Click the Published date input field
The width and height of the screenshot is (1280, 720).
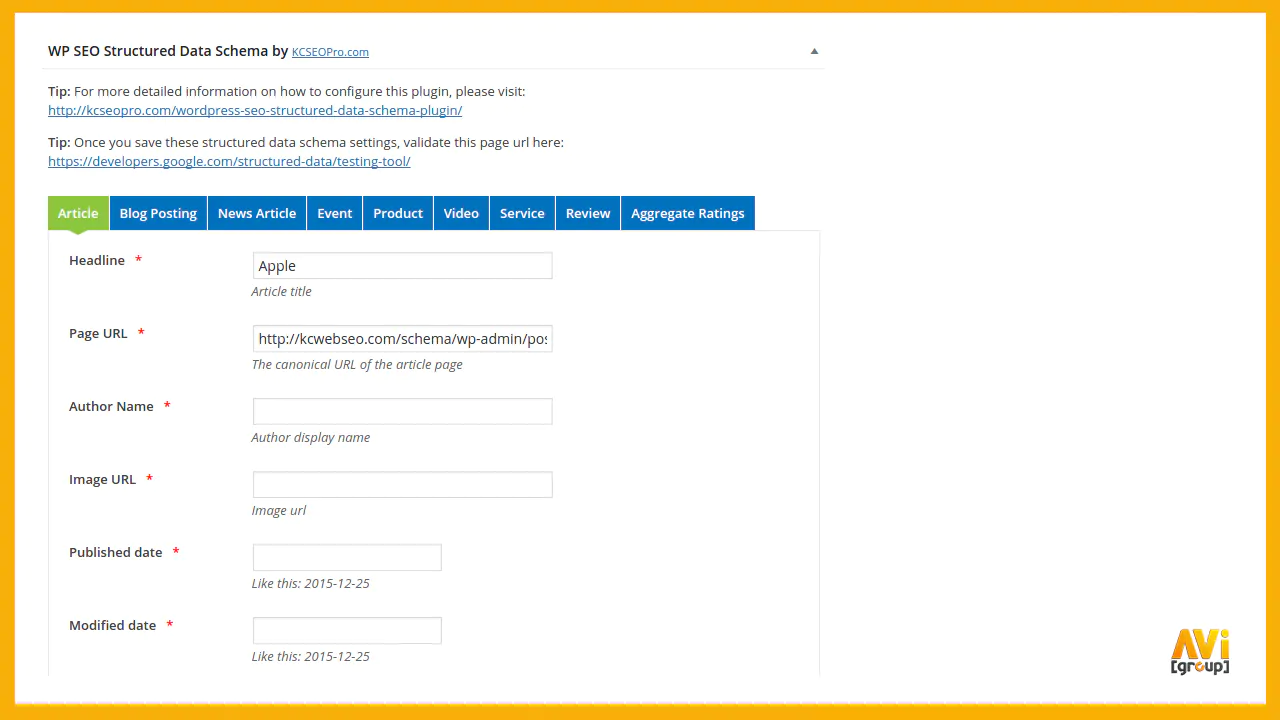[x=347, y=558]
